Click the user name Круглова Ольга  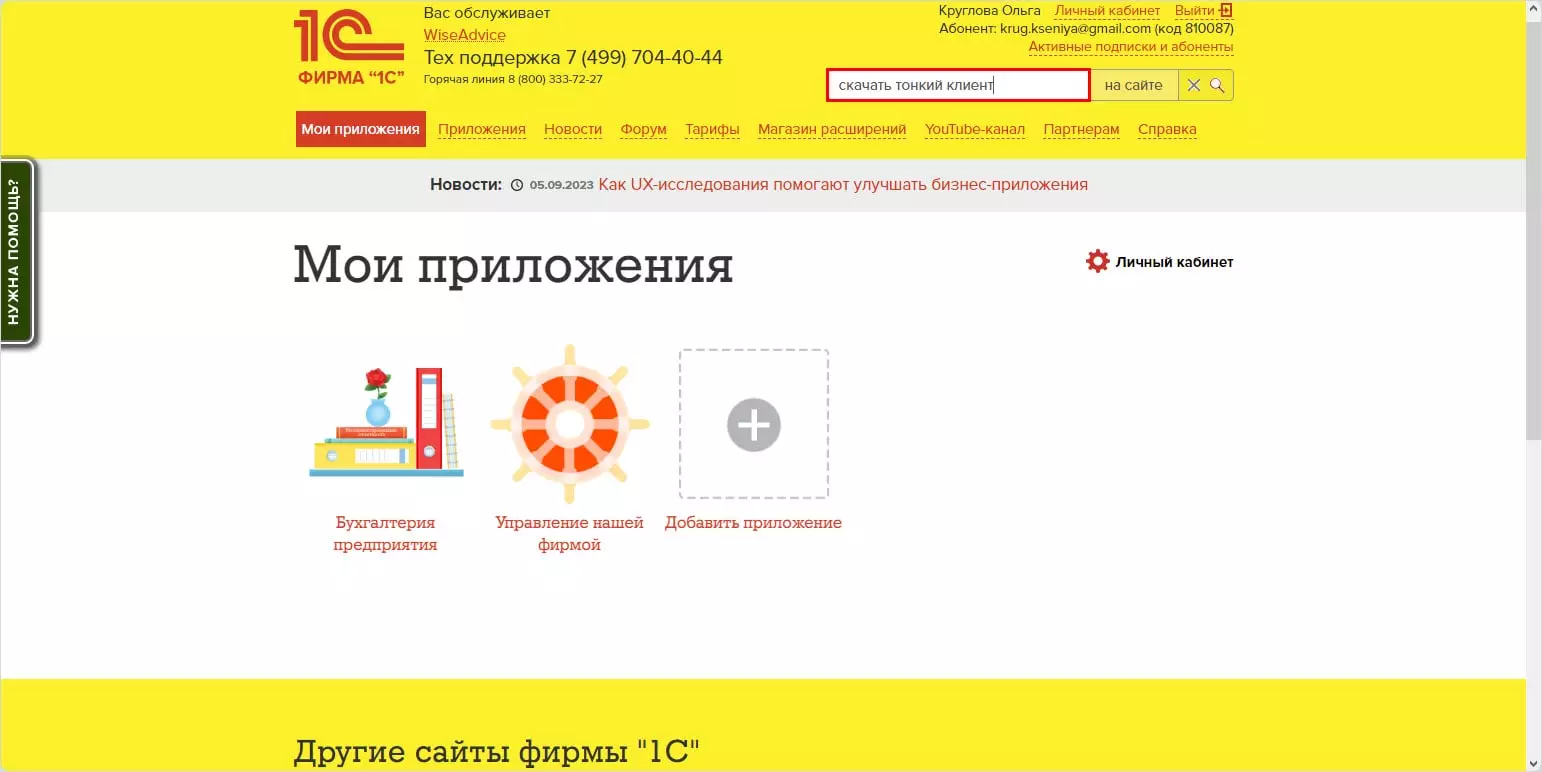[x=990, y=11]
